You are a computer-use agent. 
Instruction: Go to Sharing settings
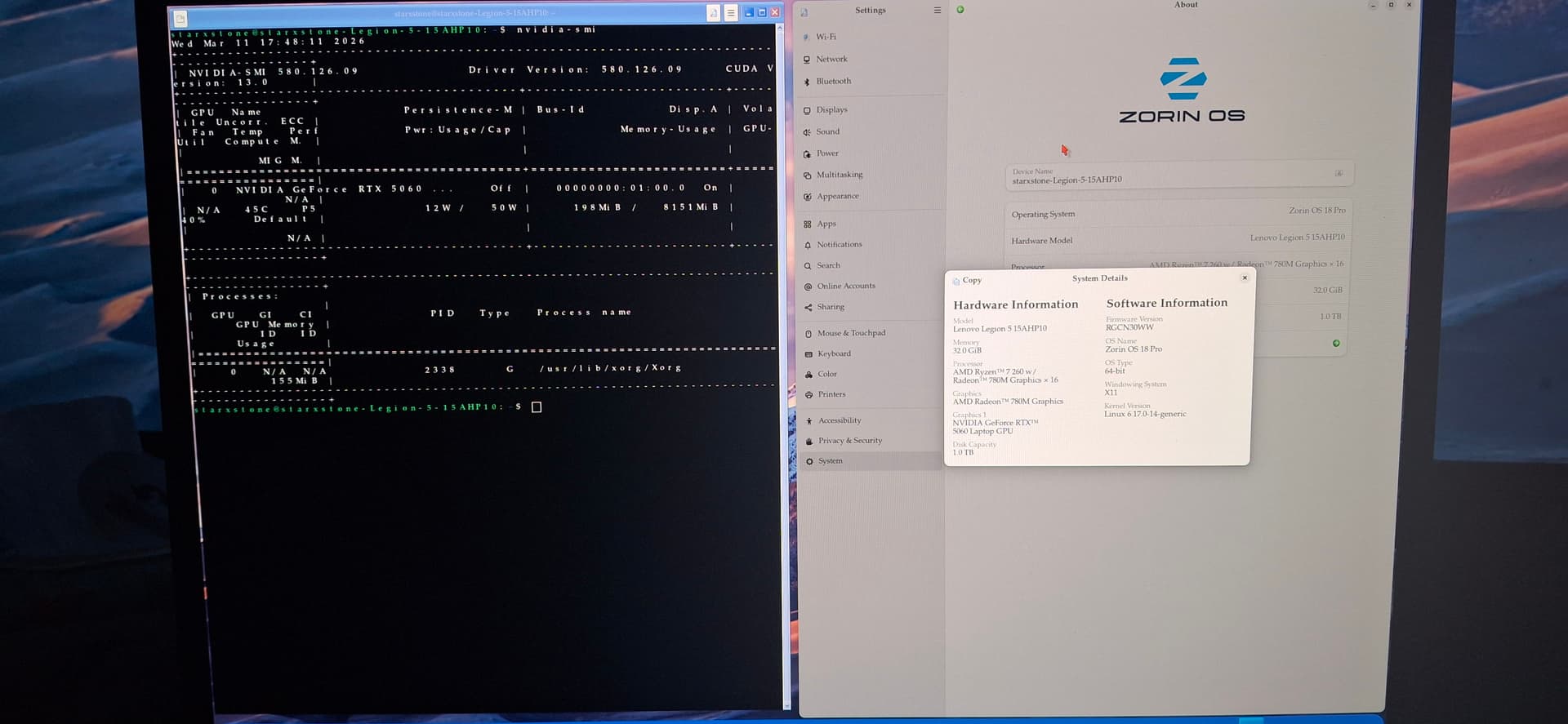pyautogui.click(x=870, y=307)
